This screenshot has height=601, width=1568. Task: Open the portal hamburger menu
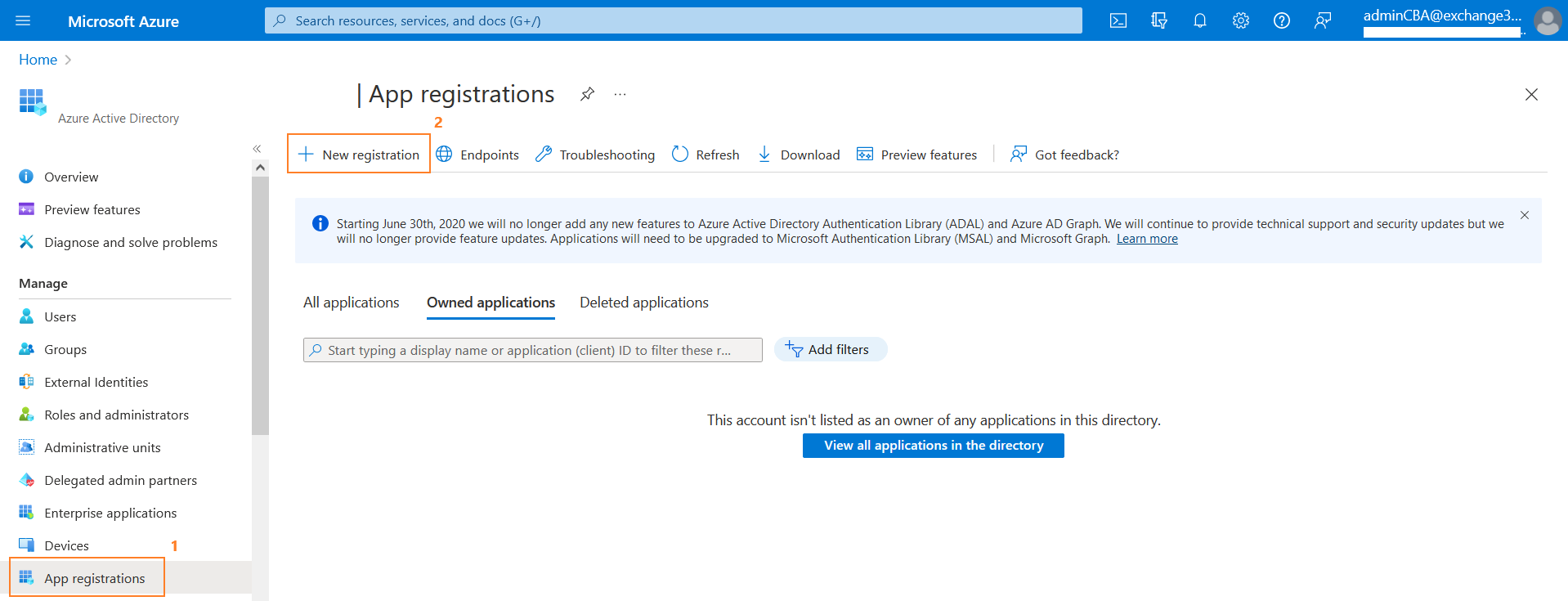click(23, 20)
